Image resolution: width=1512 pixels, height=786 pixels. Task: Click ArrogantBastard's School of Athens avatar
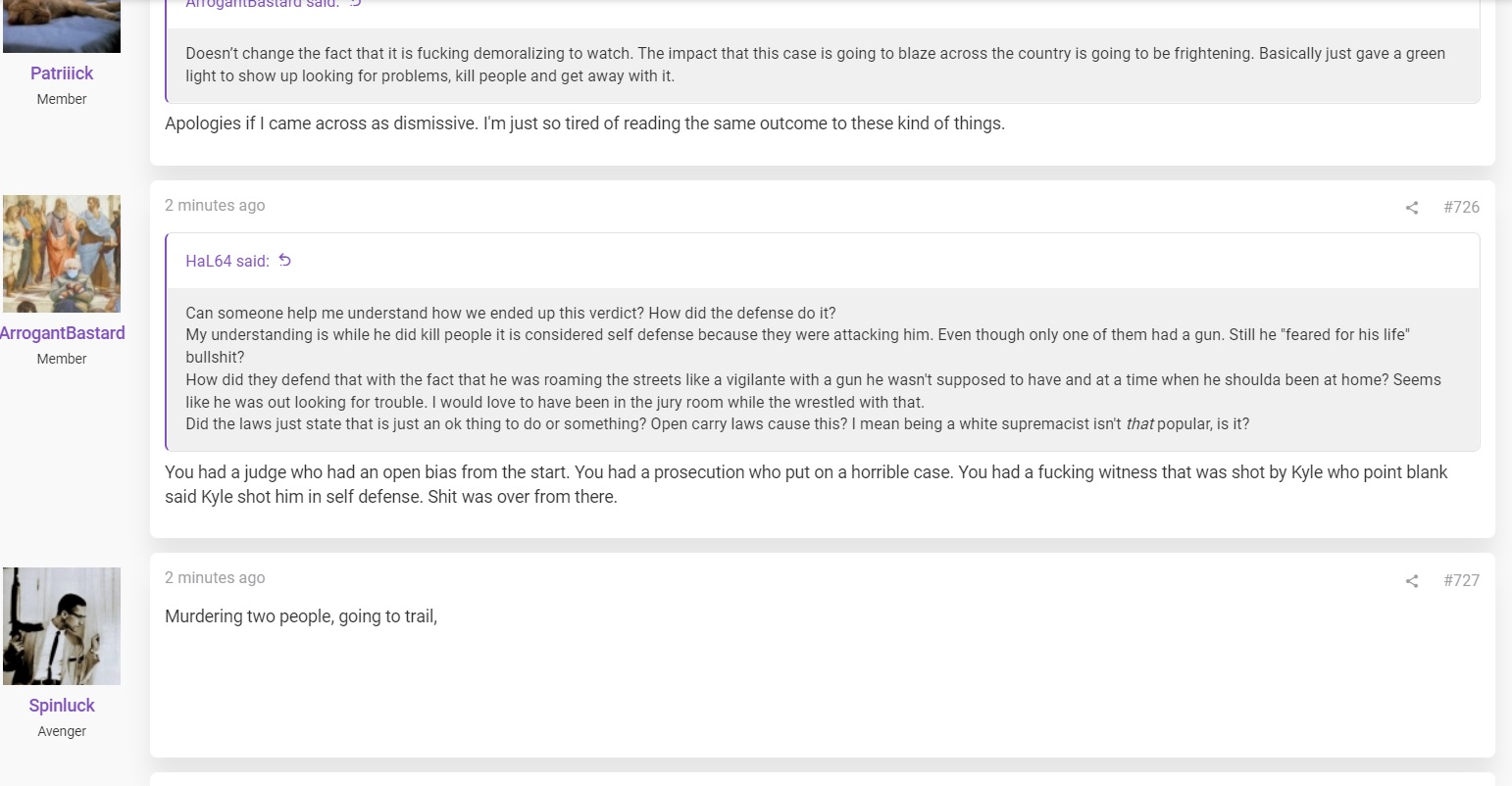pos(62,254)
